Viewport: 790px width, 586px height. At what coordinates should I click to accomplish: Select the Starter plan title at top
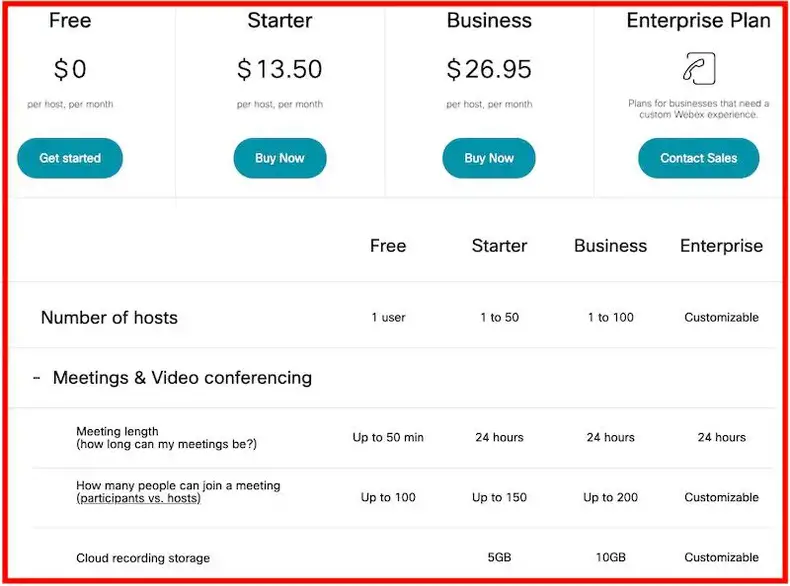(280, 21)
